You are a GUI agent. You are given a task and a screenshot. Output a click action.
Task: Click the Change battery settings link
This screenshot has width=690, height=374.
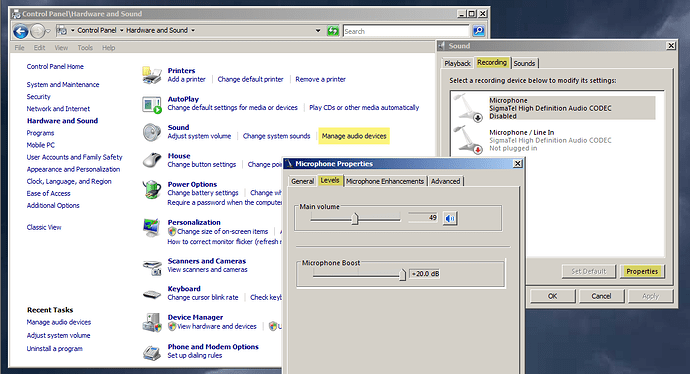pos(202,193)
